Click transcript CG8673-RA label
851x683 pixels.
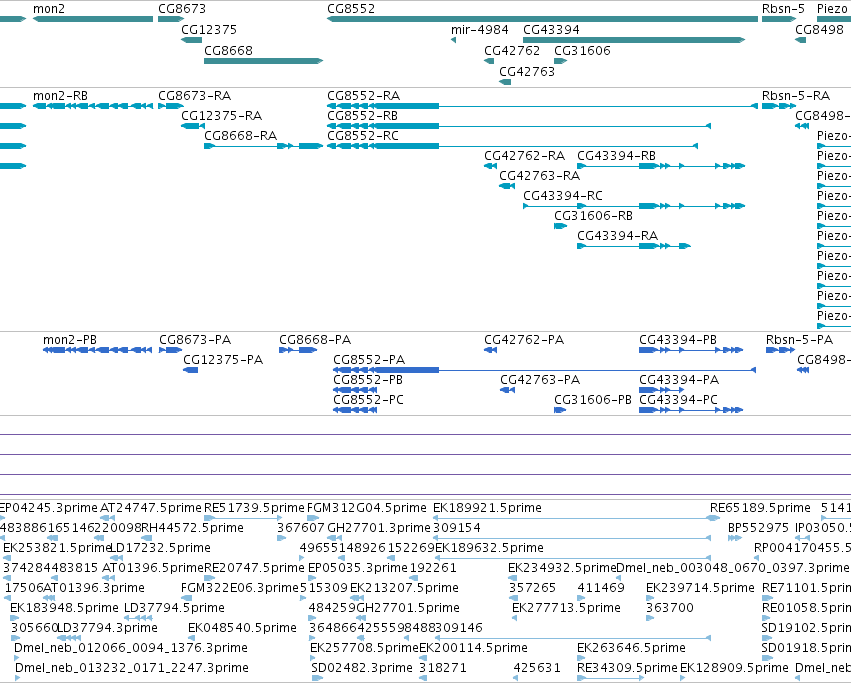[194, 96]
